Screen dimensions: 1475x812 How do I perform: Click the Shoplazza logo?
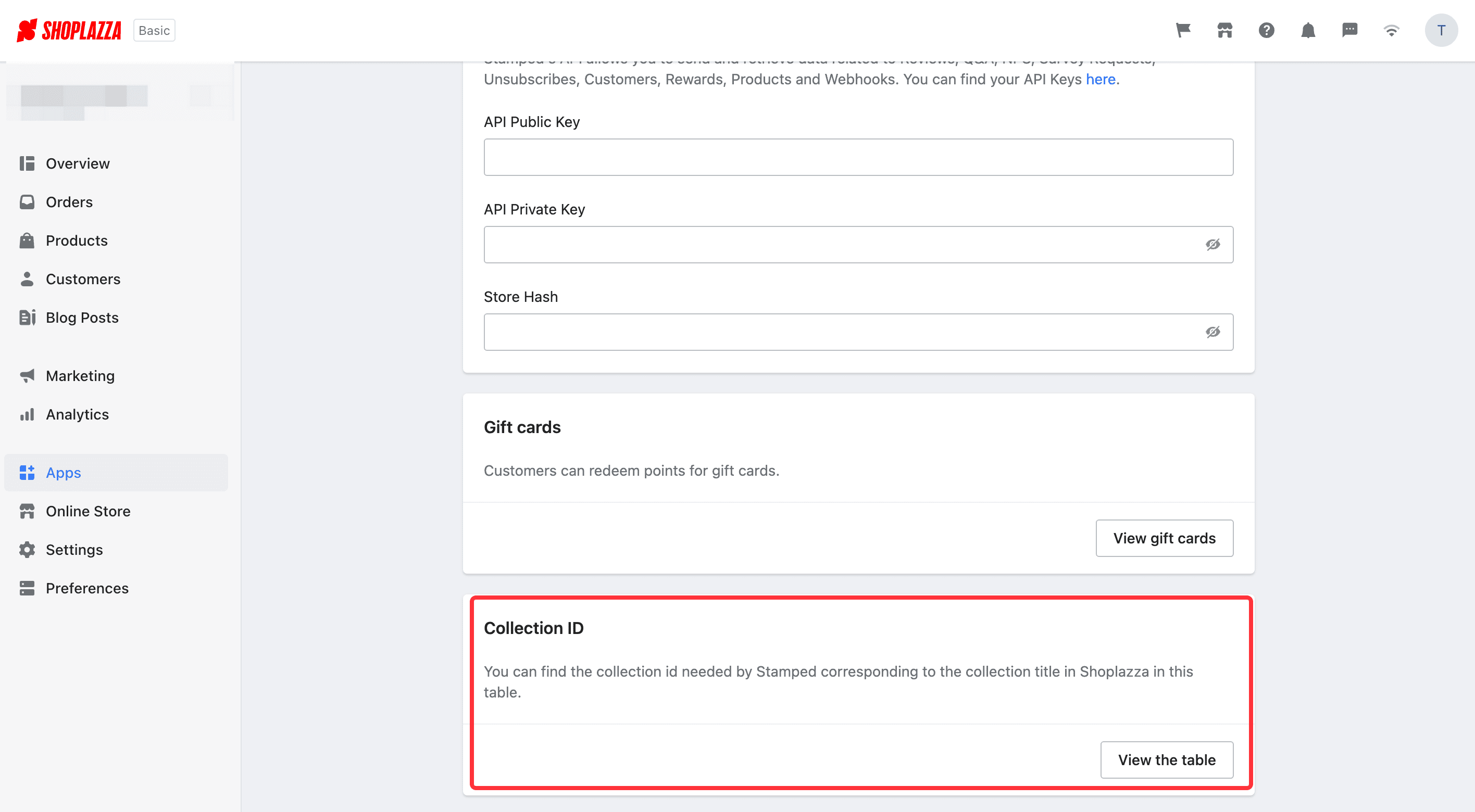click(x=69, y=30)
